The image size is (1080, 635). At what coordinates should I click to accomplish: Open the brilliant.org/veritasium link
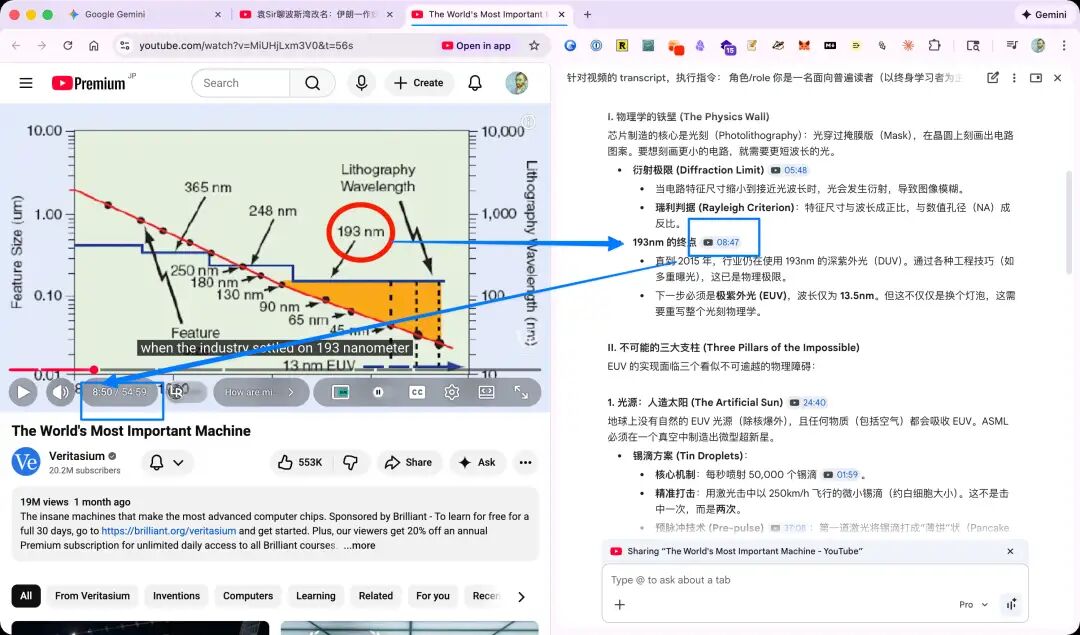169,531
